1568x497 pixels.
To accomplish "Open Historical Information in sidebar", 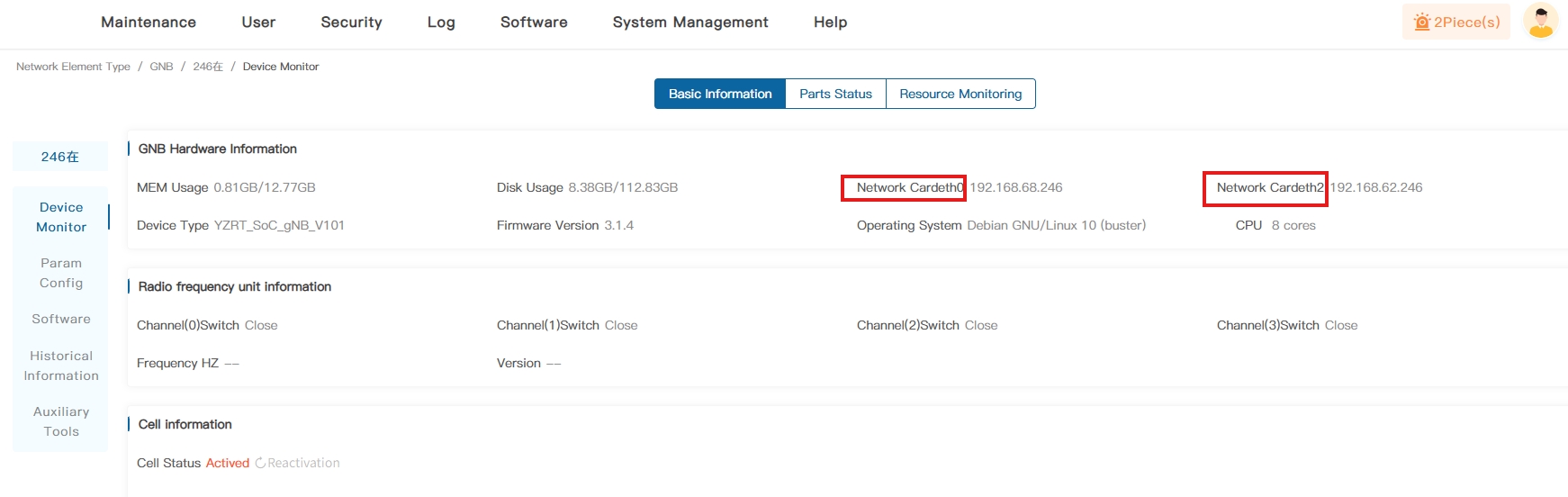I will coord(61,366).
